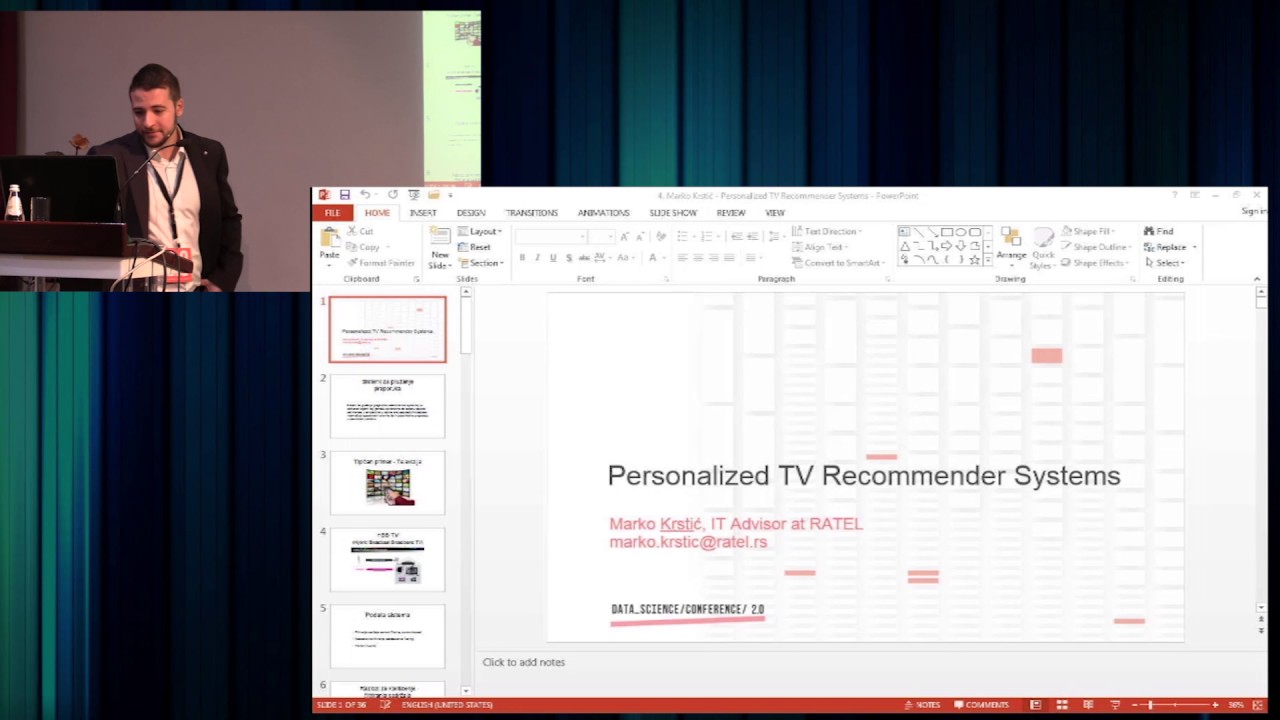Open Shape Effects menu
Image resolution: width=1280 pixels, height=720 pixels.
[1095, 263]
